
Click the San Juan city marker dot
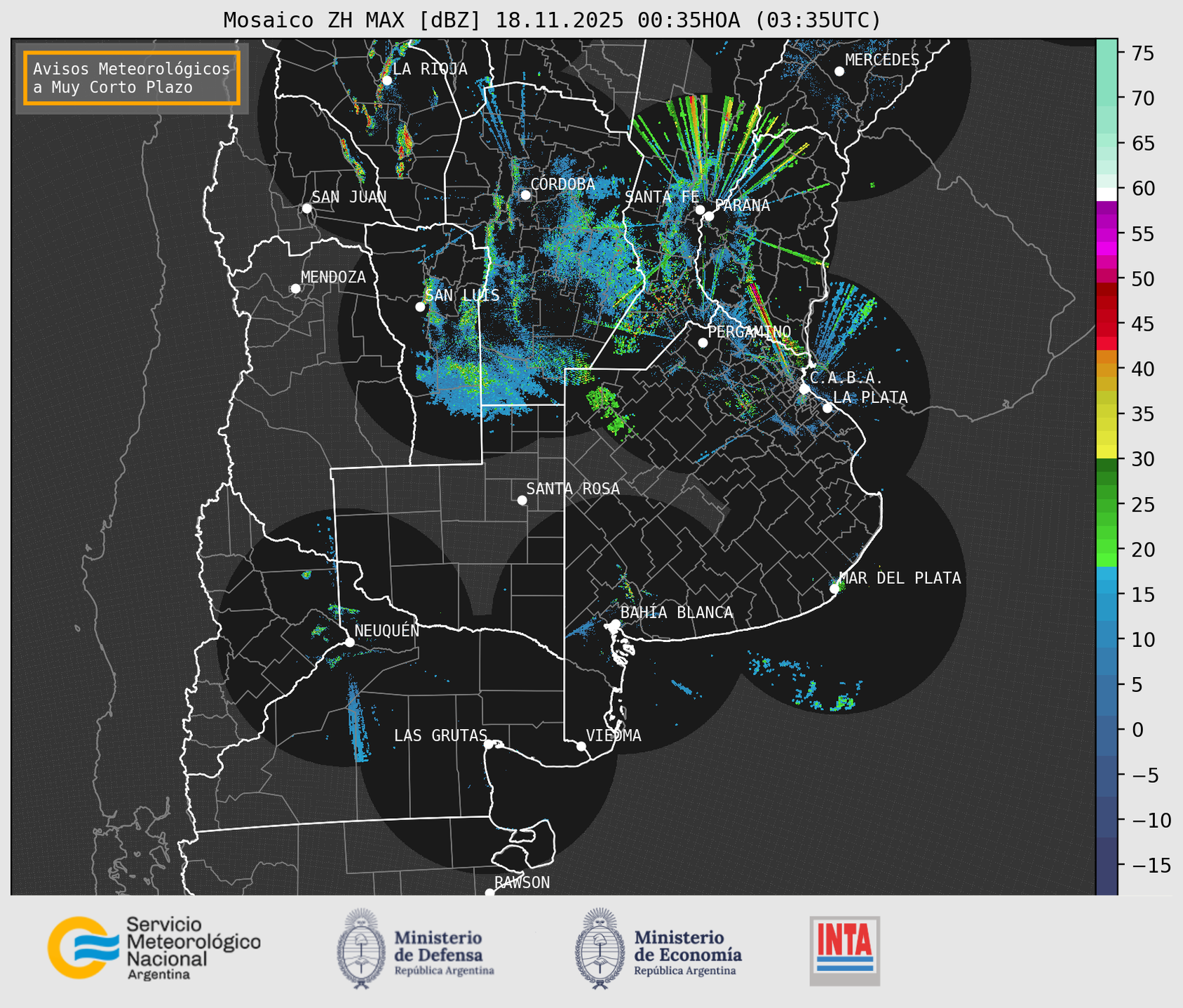306,208
